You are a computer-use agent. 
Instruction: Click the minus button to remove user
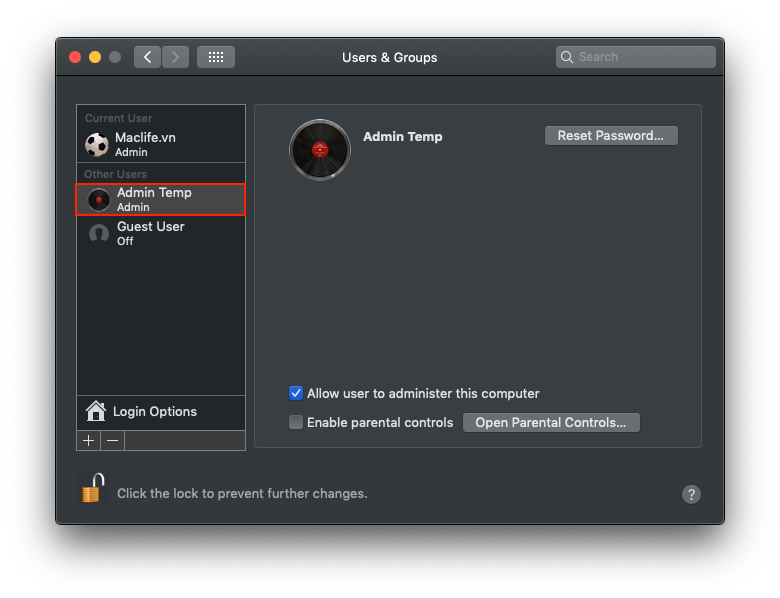tap(112, 441)
